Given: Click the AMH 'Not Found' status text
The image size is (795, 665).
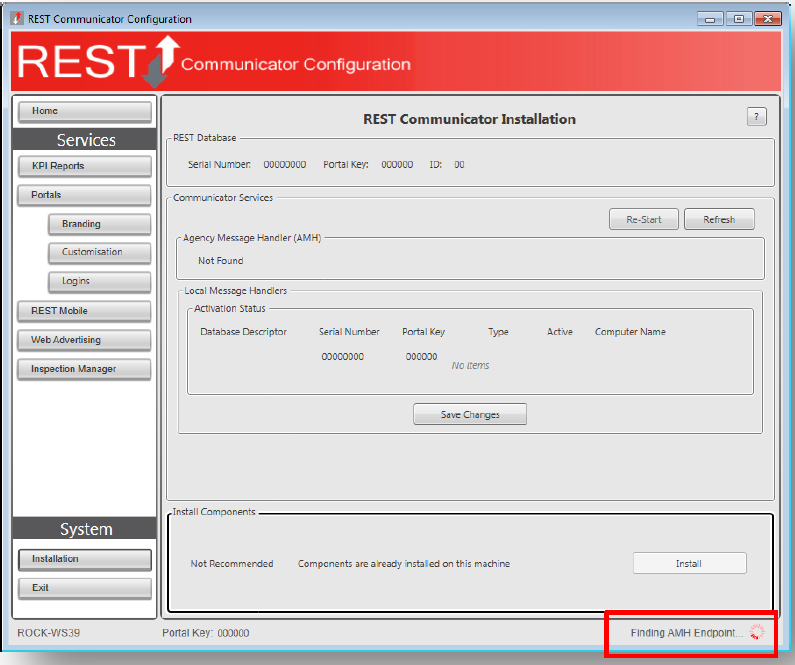Looking at the screenshot, I should point(221,261).
